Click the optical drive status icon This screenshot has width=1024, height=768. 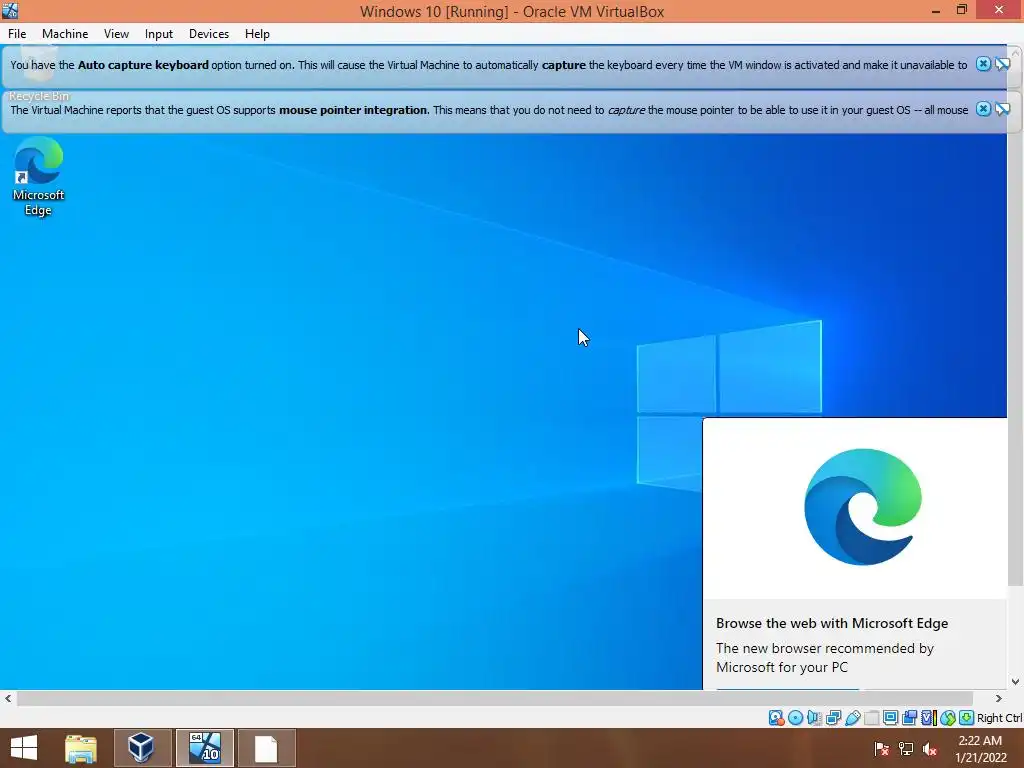tap(795, 718)
